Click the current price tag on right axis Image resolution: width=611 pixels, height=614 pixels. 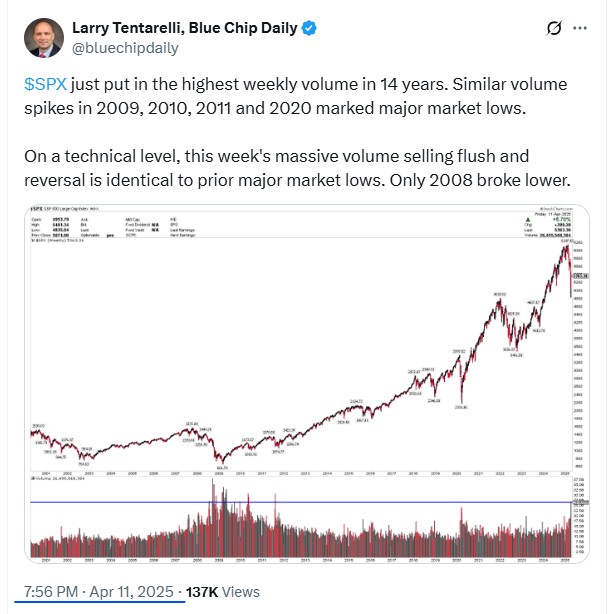(x=580, y=276)
